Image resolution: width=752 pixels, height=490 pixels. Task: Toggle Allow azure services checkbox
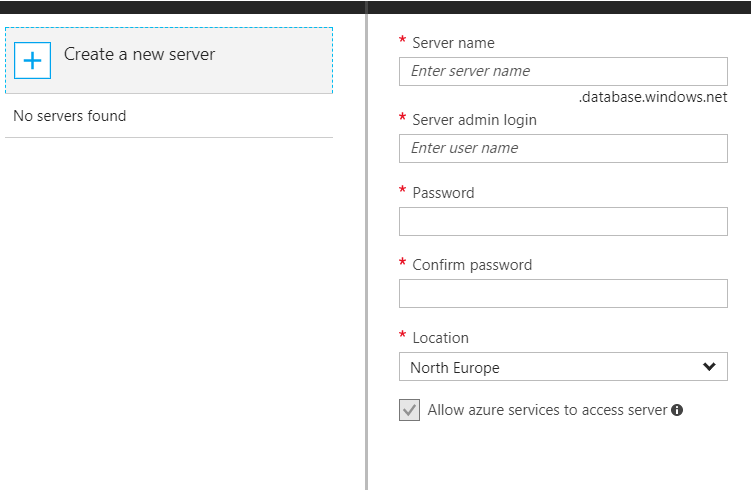(409, 410)
